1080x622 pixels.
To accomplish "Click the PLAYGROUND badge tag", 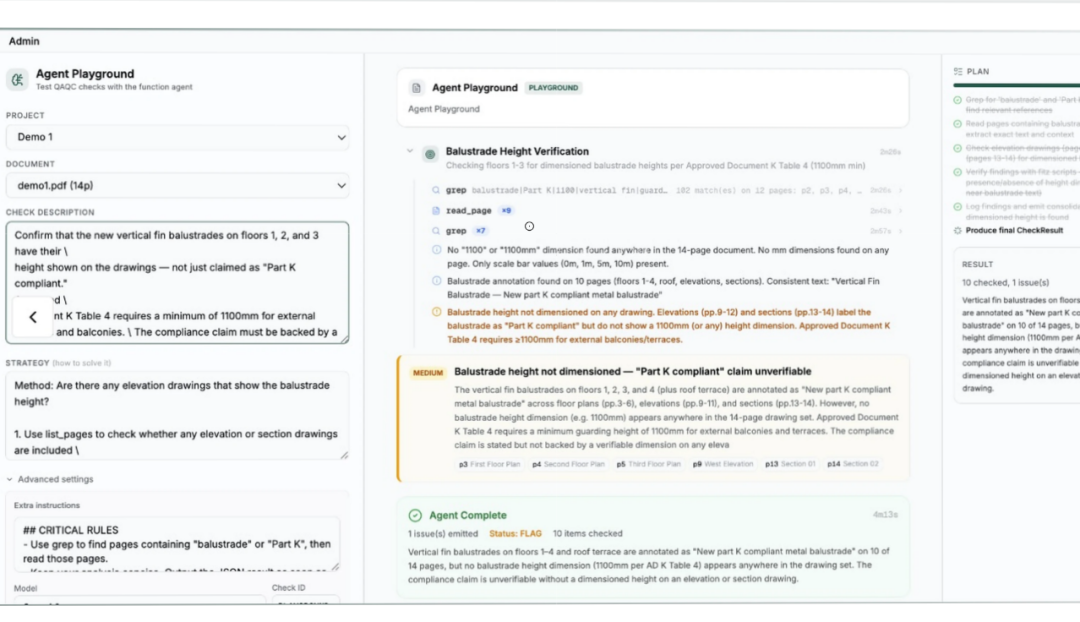I will [x=553, y=88].
